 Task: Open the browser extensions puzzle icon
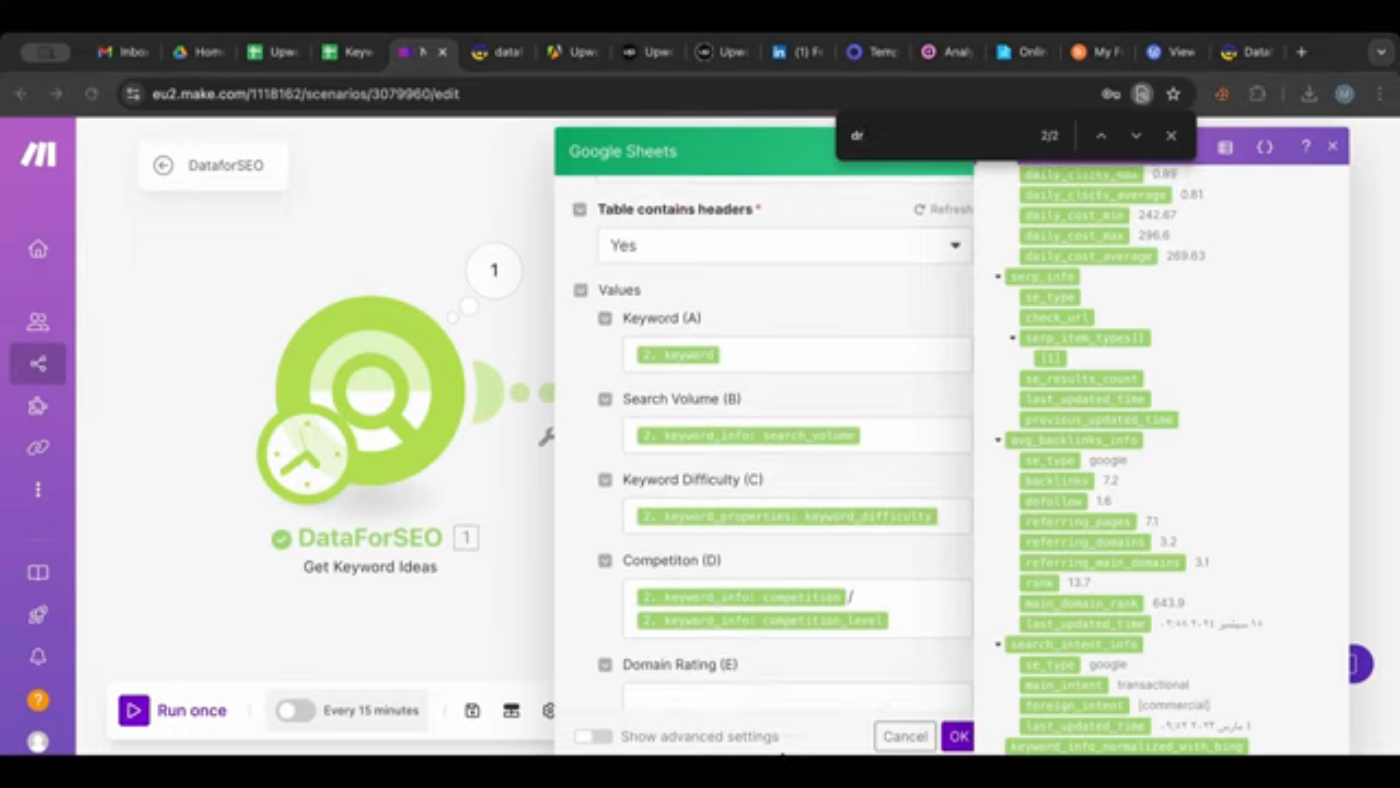click(x=1258, y=94)
